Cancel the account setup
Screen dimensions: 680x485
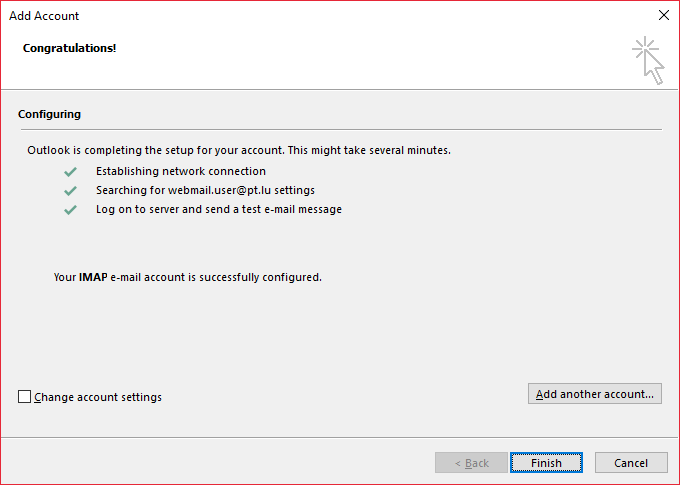click(x=631, y=463)
